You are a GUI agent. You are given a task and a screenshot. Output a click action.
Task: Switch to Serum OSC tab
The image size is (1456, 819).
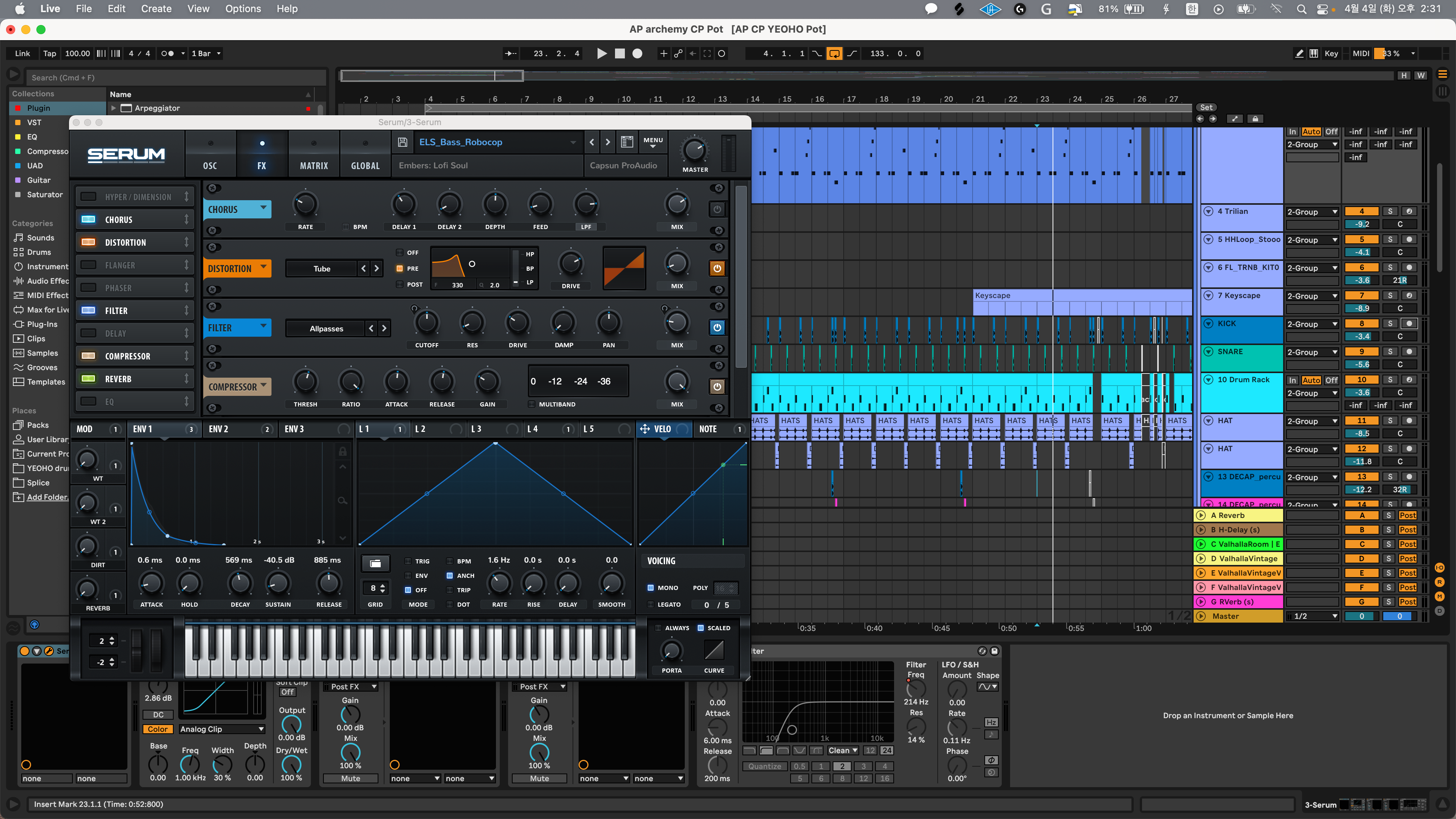(x=210, y=154)
